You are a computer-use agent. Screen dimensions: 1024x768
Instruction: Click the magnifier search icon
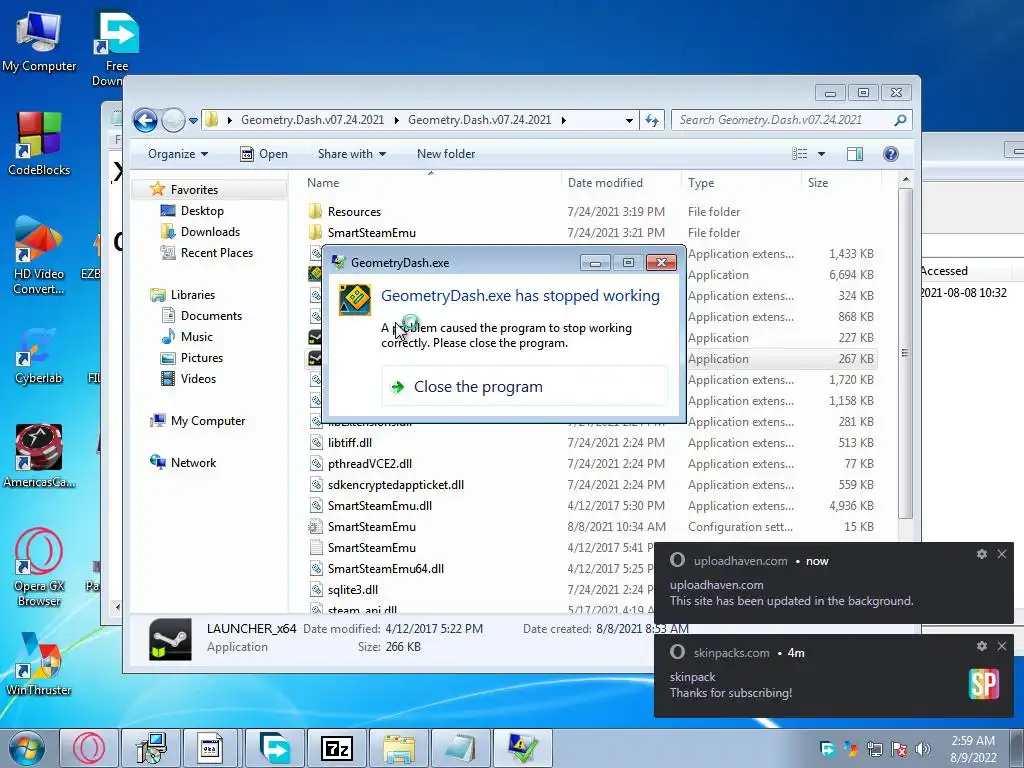click(901, 120)
